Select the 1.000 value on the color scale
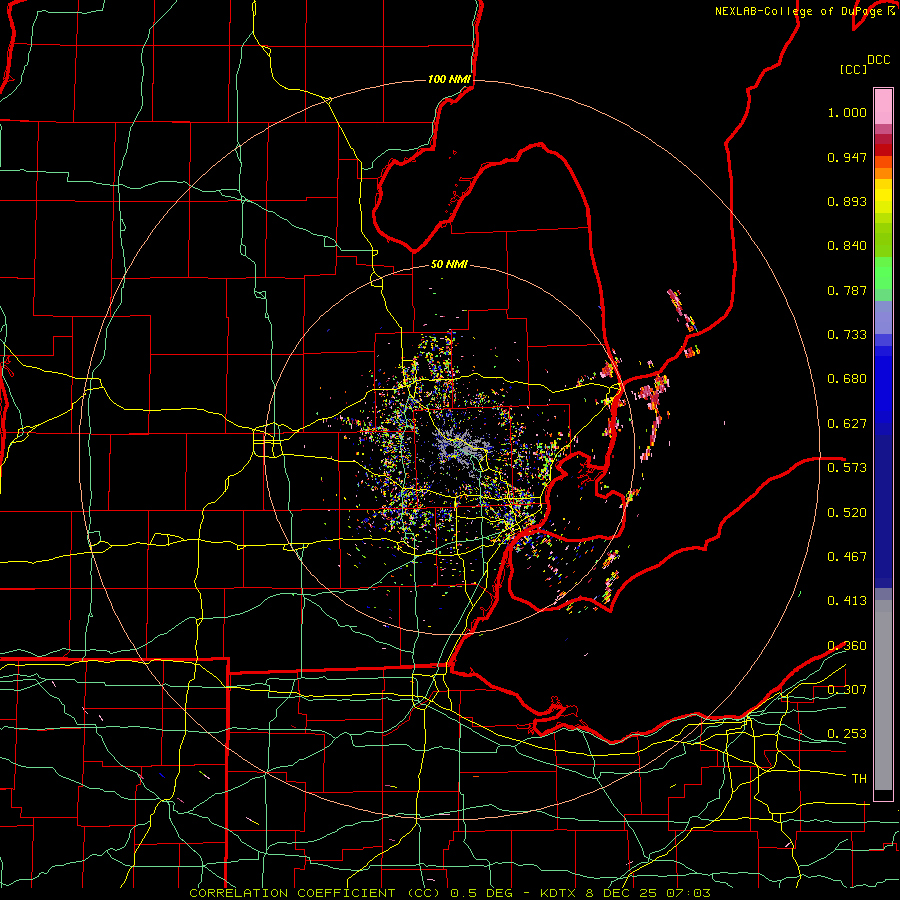This screenshot has height=900, width=900. [847, 112]
